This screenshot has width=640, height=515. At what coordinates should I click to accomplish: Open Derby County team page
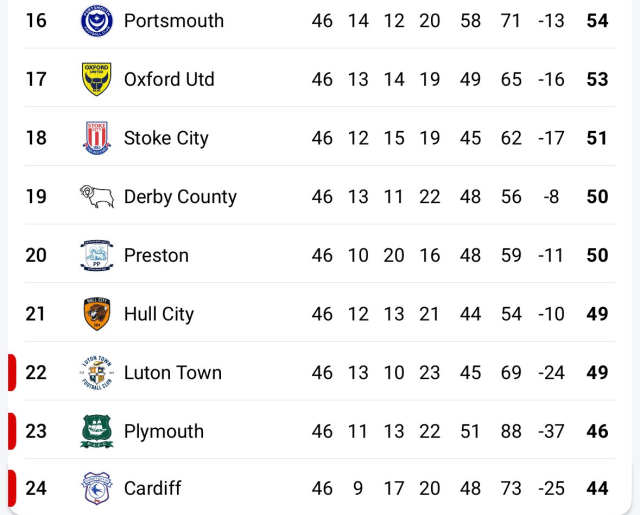tap(180, 197)
